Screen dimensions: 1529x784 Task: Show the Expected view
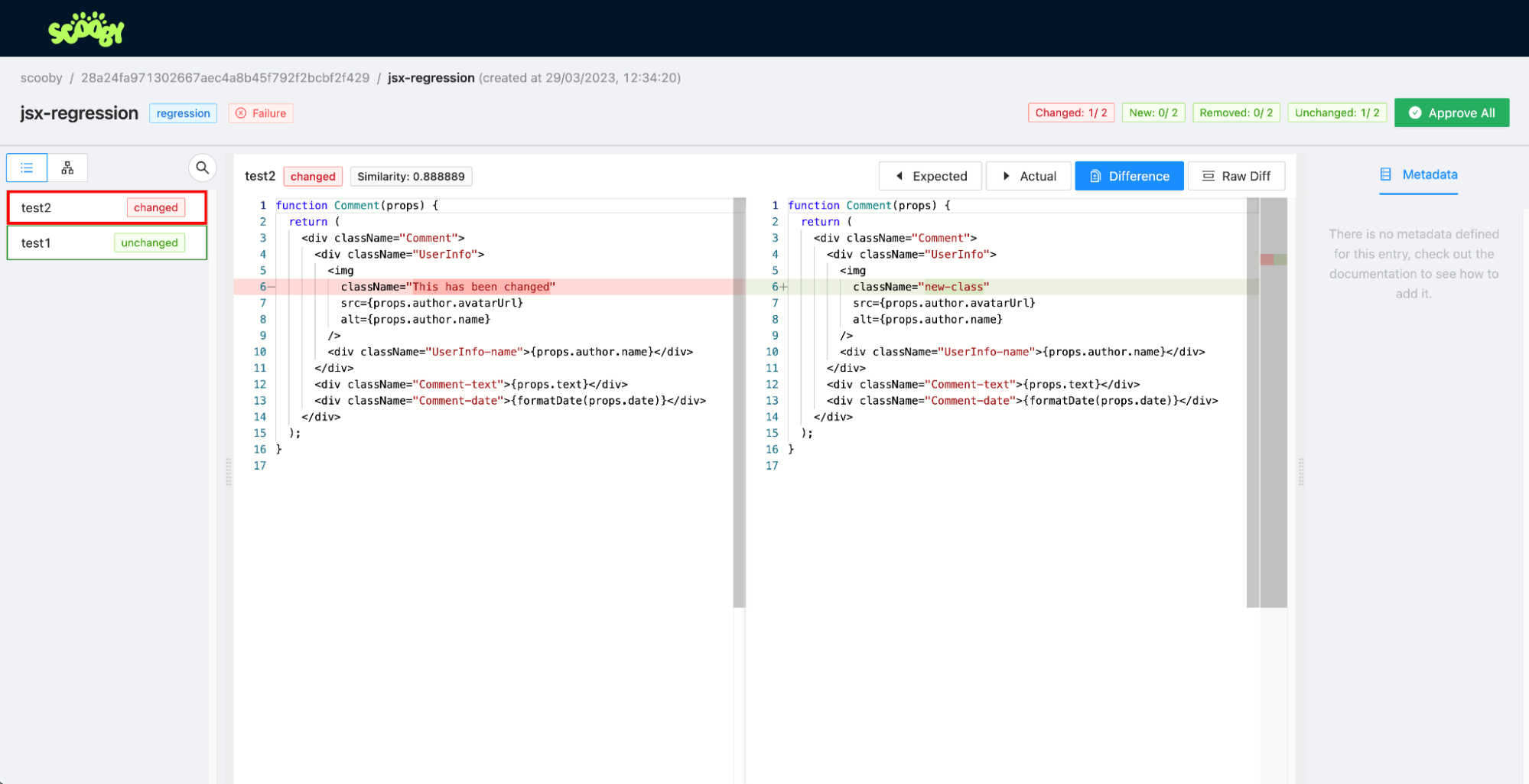[x=930, y=176]
